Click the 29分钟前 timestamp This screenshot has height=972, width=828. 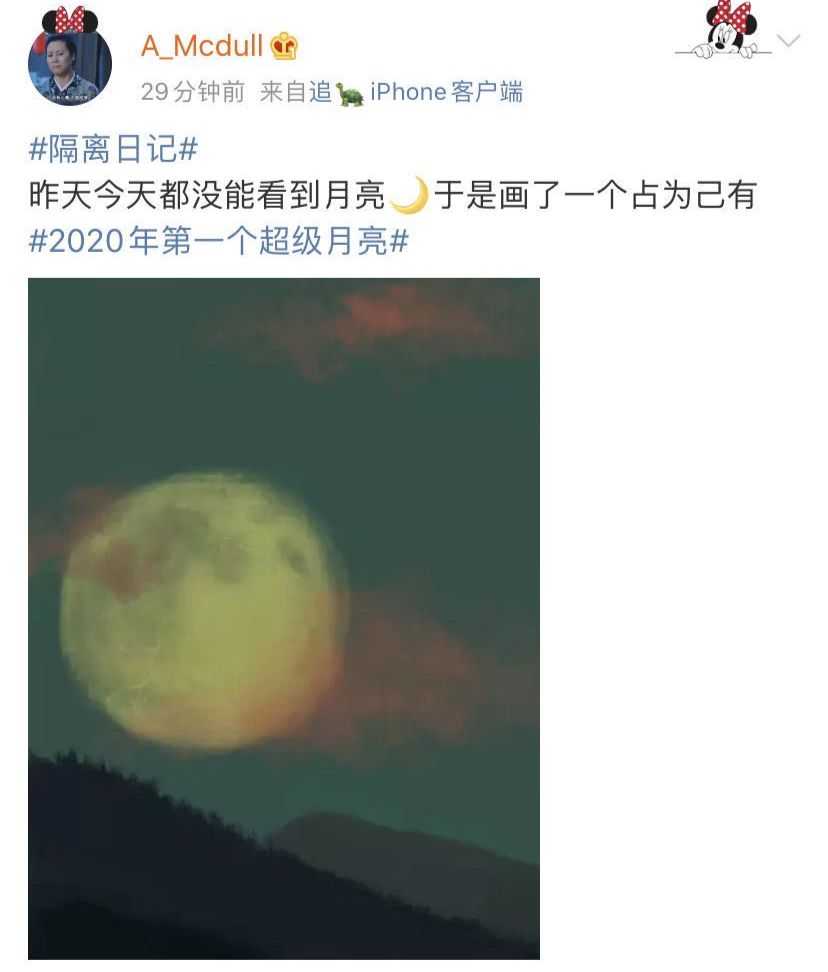193,92
